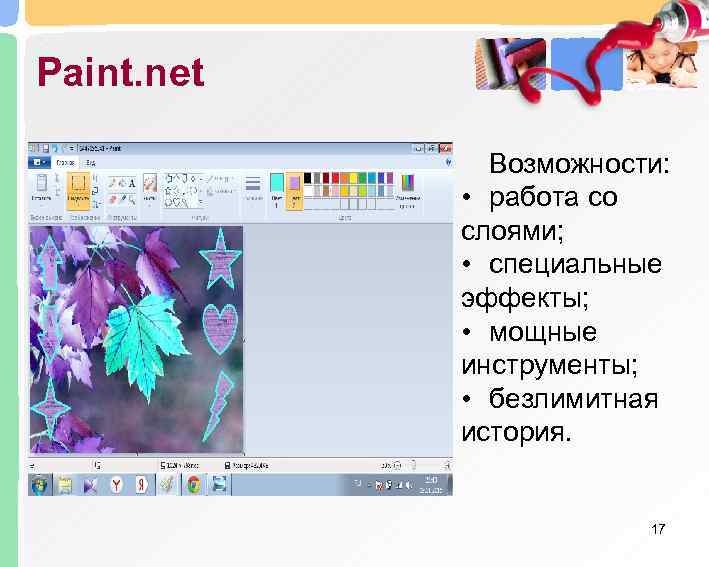Pick the red swatch in the palette
The width and height of the screenshot is (709, 567).
point(335,178)
